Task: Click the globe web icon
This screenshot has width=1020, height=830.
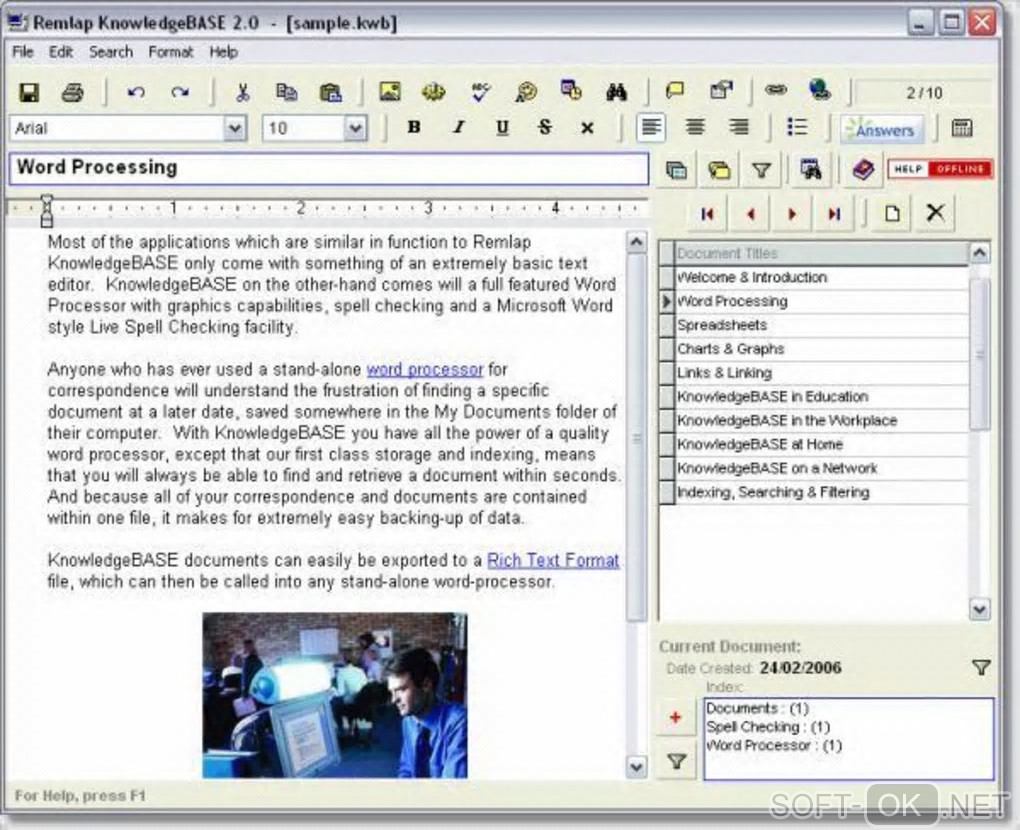Action: pyautogui.click(x=820, y=90)
